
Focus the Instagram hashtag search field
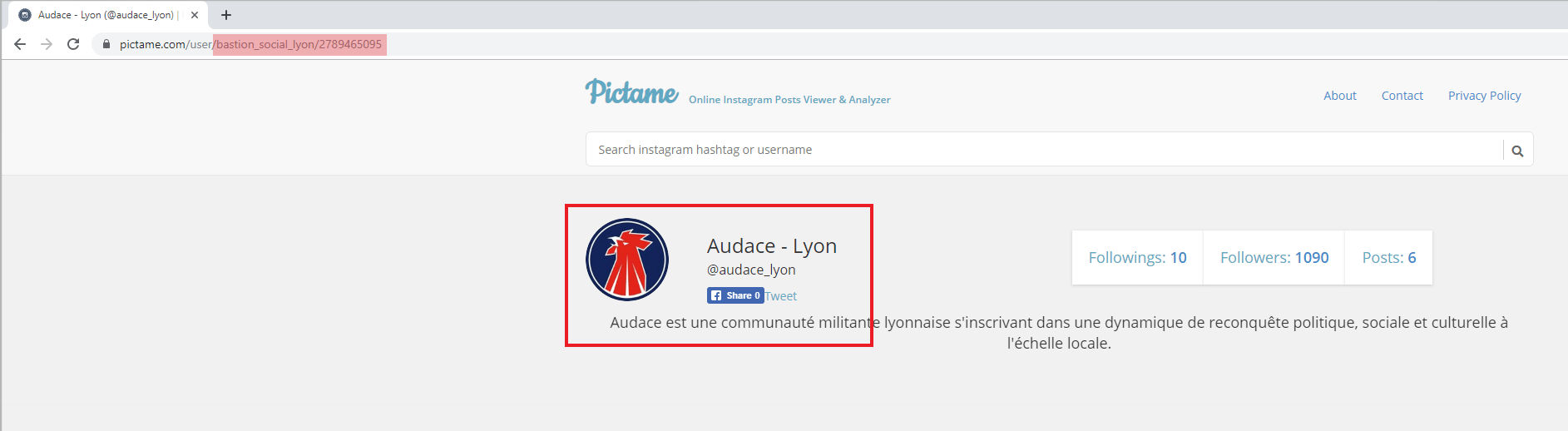click(1040, 150)
